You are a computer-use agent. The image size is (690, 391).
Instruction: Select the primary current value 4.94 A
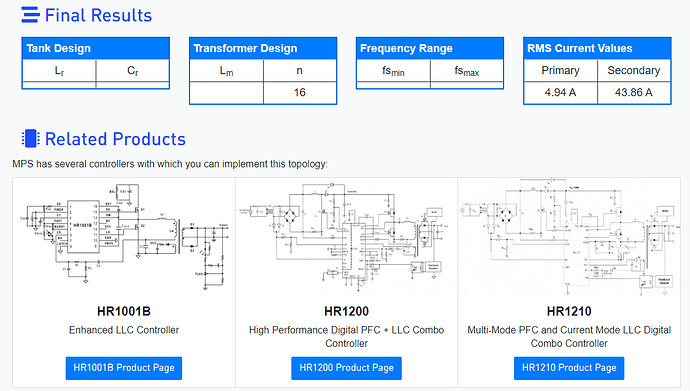560,92
